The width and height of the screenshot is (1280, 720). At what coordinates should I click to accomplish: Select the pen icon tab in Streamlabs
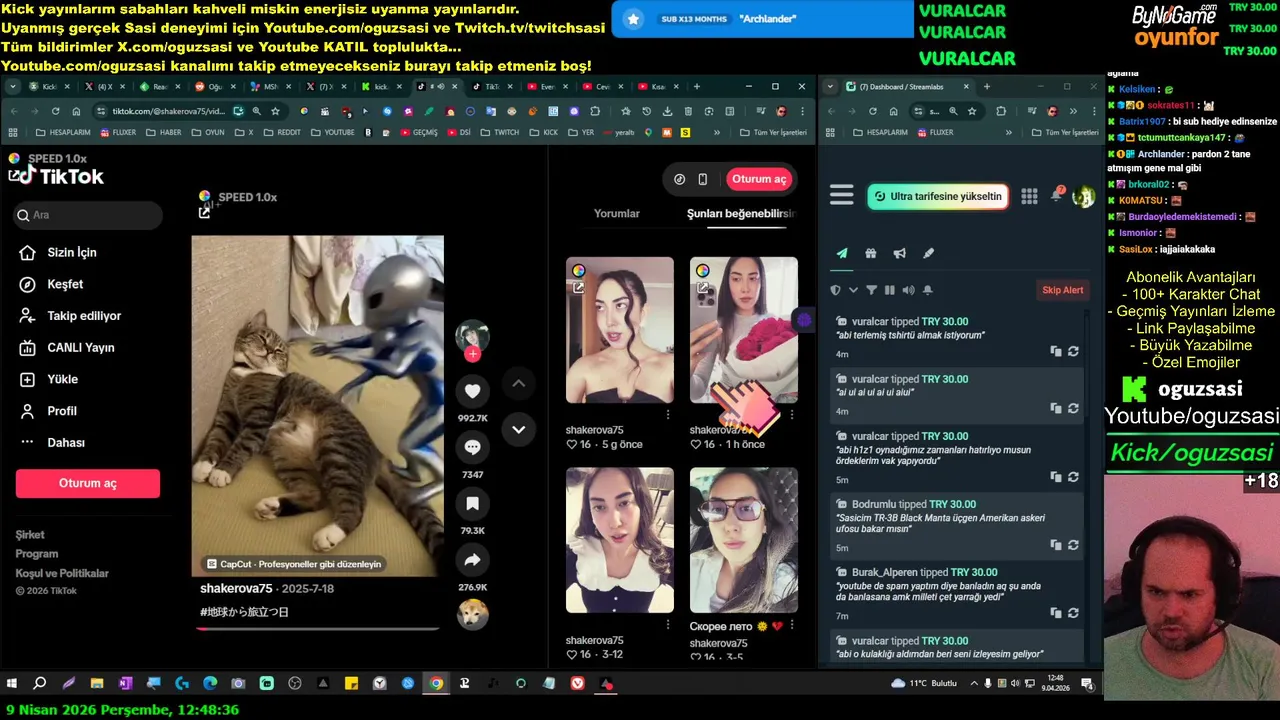(929, 254)
